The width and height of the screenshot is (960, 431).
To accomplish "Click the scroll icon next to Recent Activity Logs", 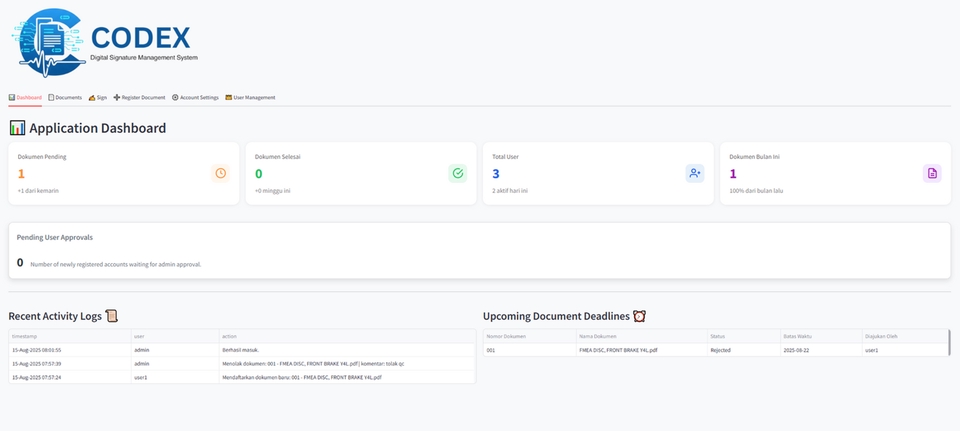I will click(112, 316).
